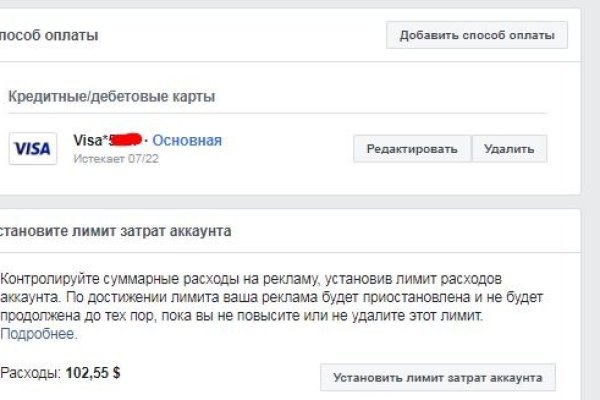
Task: Click the 'Способ оплаты' section title
Action: (50, 36)
